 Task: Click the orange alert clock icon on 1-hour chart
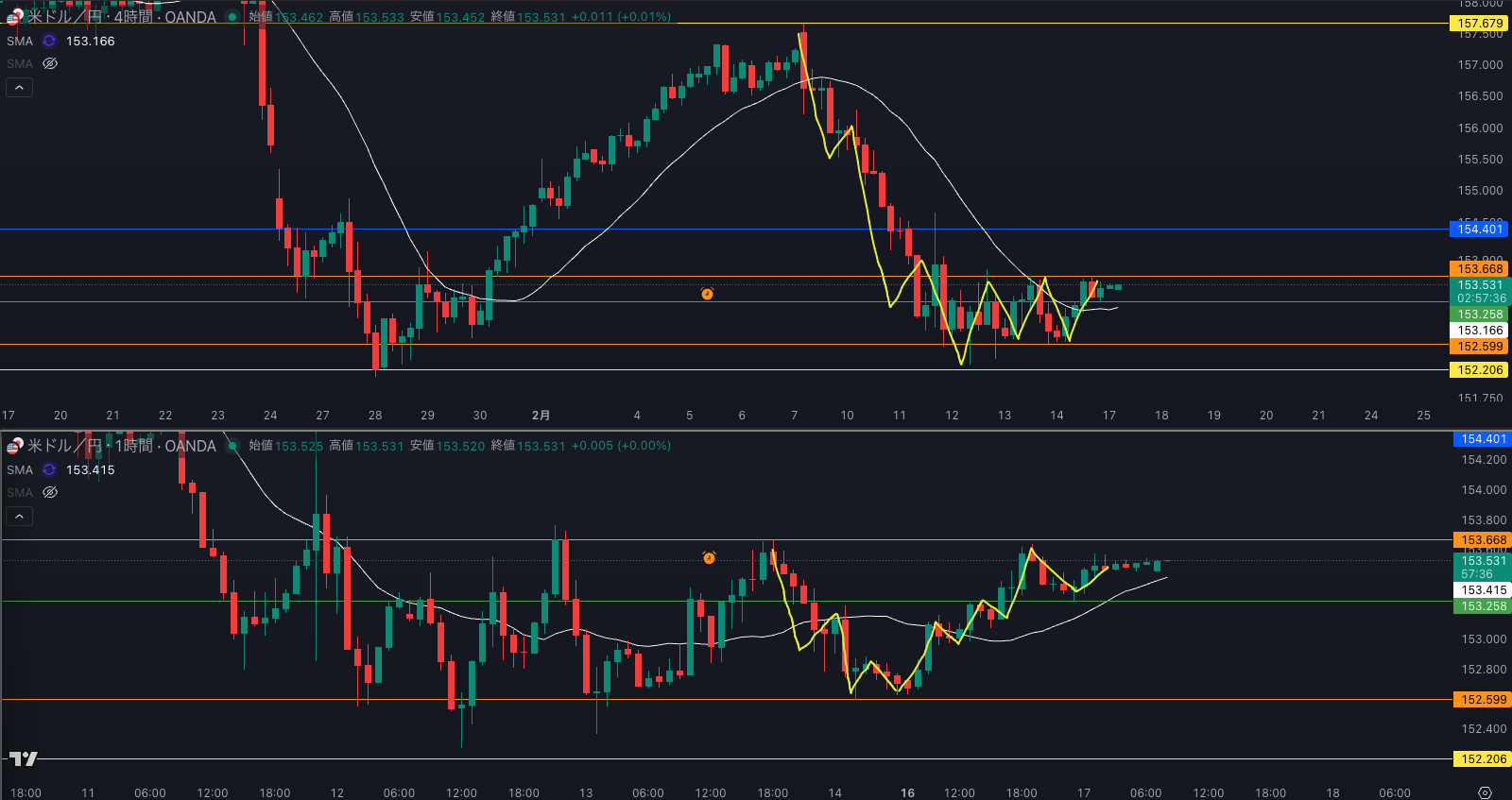[709, 558]
